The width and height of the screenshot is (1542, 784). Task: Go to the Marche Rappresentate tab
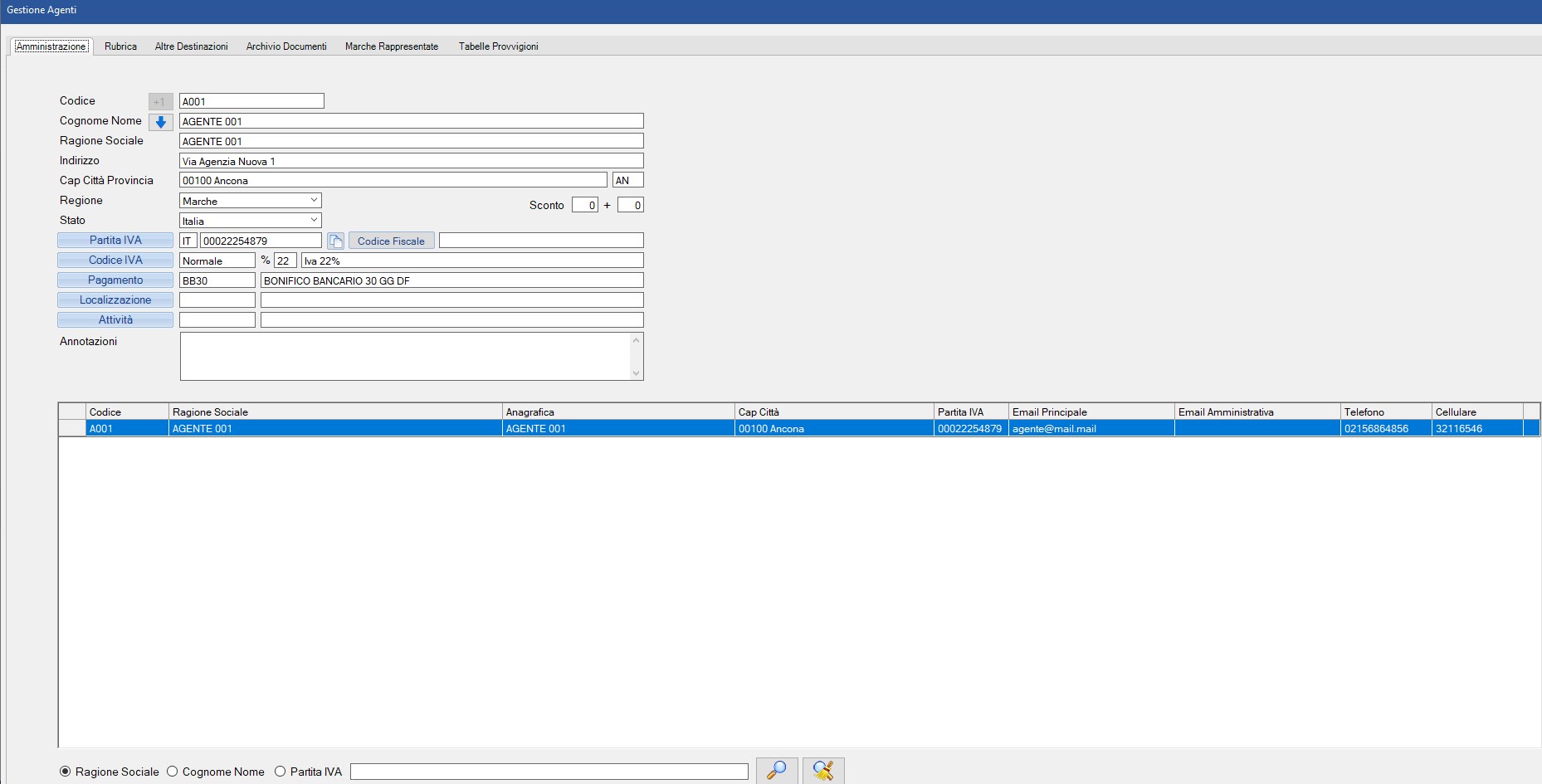coord(391,46)
